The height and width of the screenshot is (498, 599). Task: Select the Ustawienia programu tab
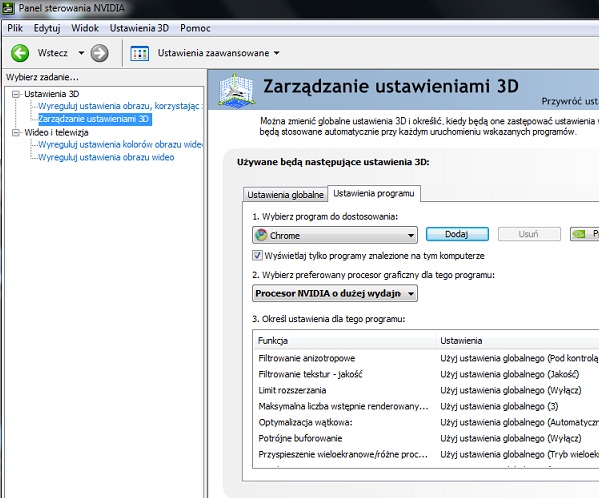pos(374,193)
